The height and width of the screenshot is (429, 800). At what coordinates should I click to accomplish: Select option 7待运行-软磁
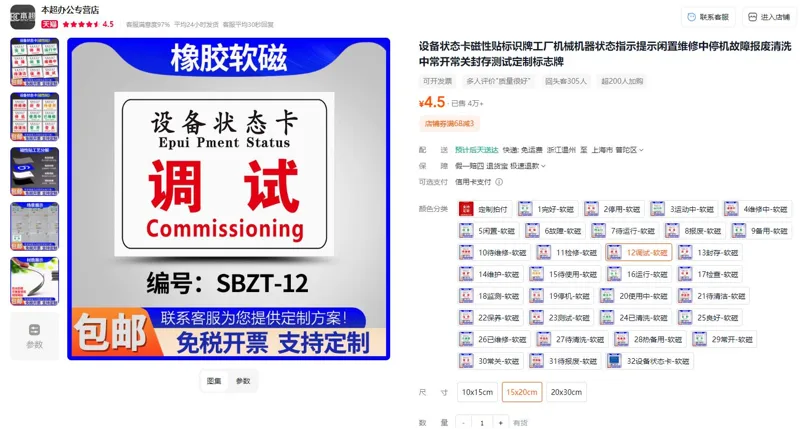624,231
